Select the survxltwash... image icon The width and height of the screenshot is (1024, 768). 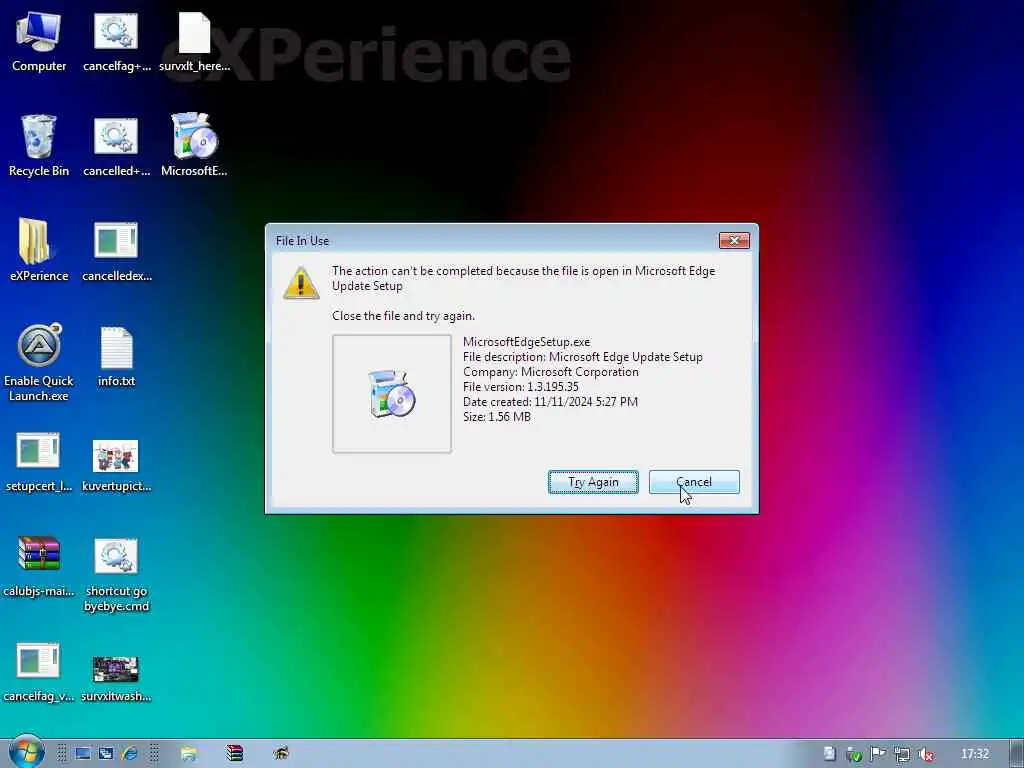[x=116, y=678]
